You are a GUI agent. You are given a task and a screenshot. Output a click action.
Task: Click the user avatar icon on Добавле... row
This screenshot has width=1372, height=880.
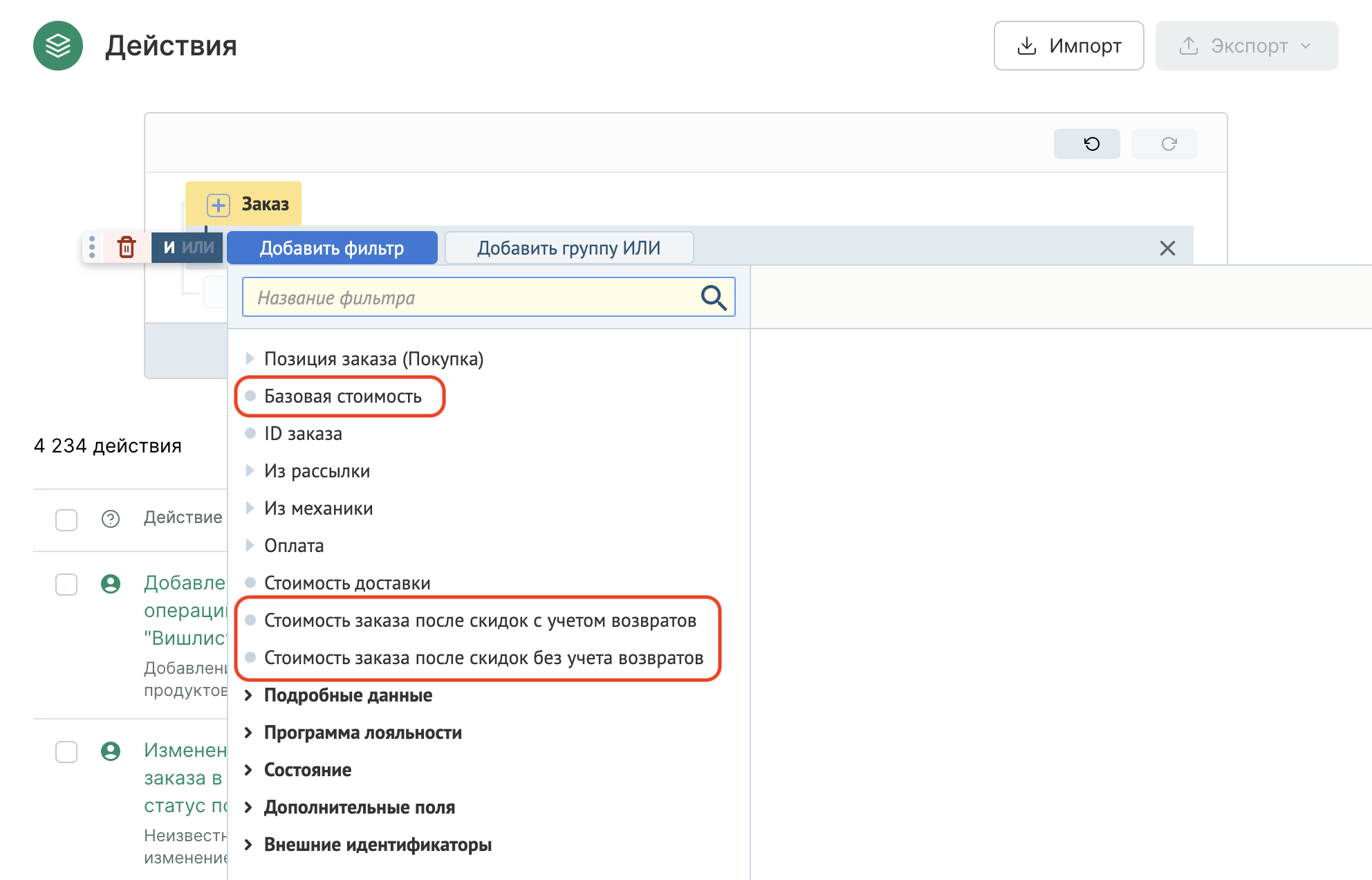click(x=111, y=584)
